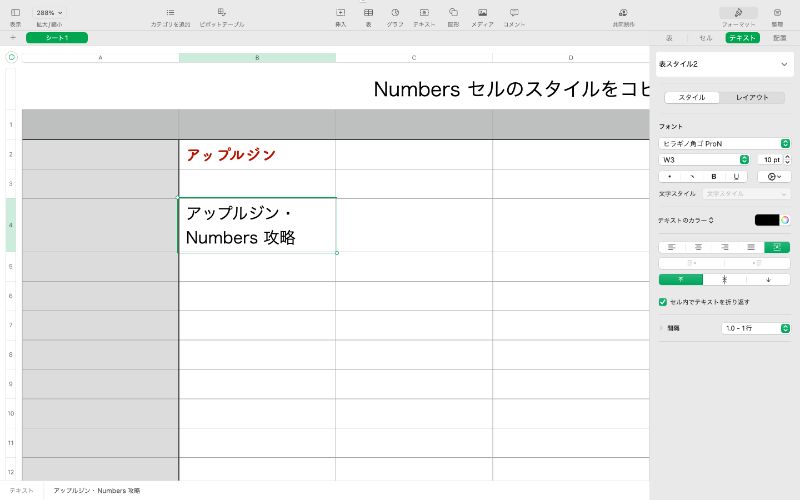Justify text alignment
The width and height of the screenshot is (800, 500).
pos(751,247)
